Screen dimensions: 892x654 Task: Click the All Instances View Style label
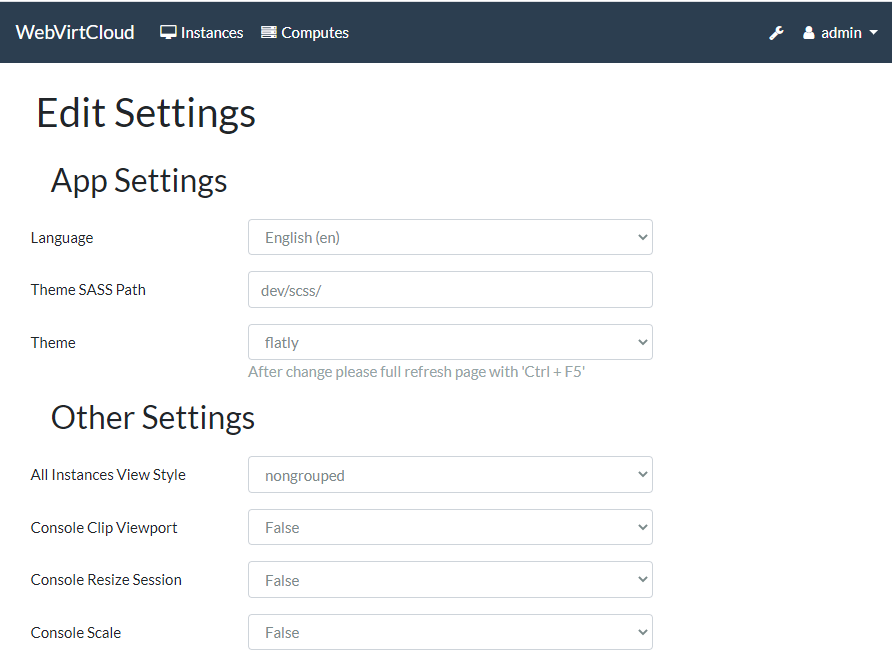coord(108,475)
